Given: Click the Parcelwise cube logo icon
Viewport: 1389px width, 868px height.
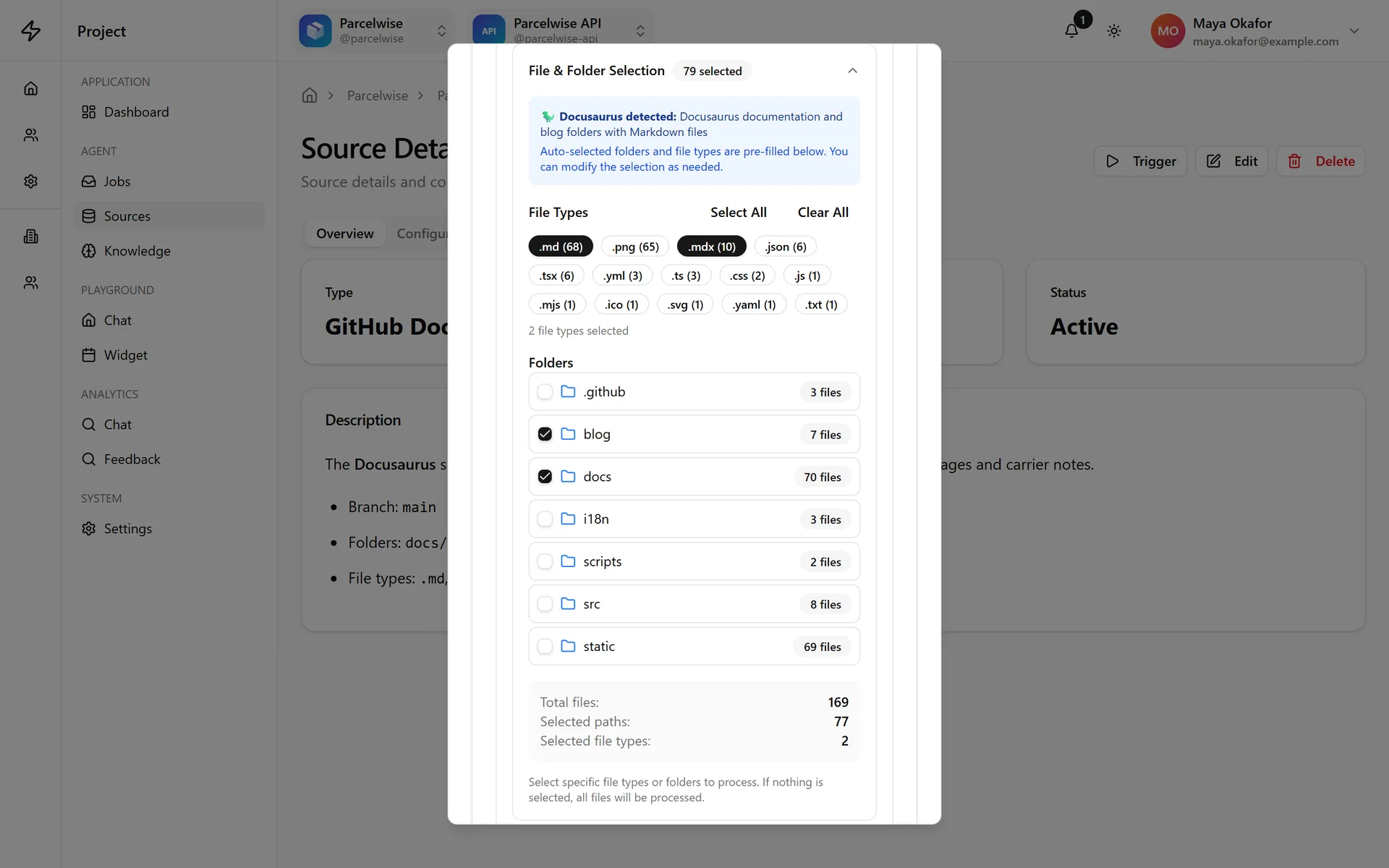Looking at the screenshot, I should pos(315,30).
